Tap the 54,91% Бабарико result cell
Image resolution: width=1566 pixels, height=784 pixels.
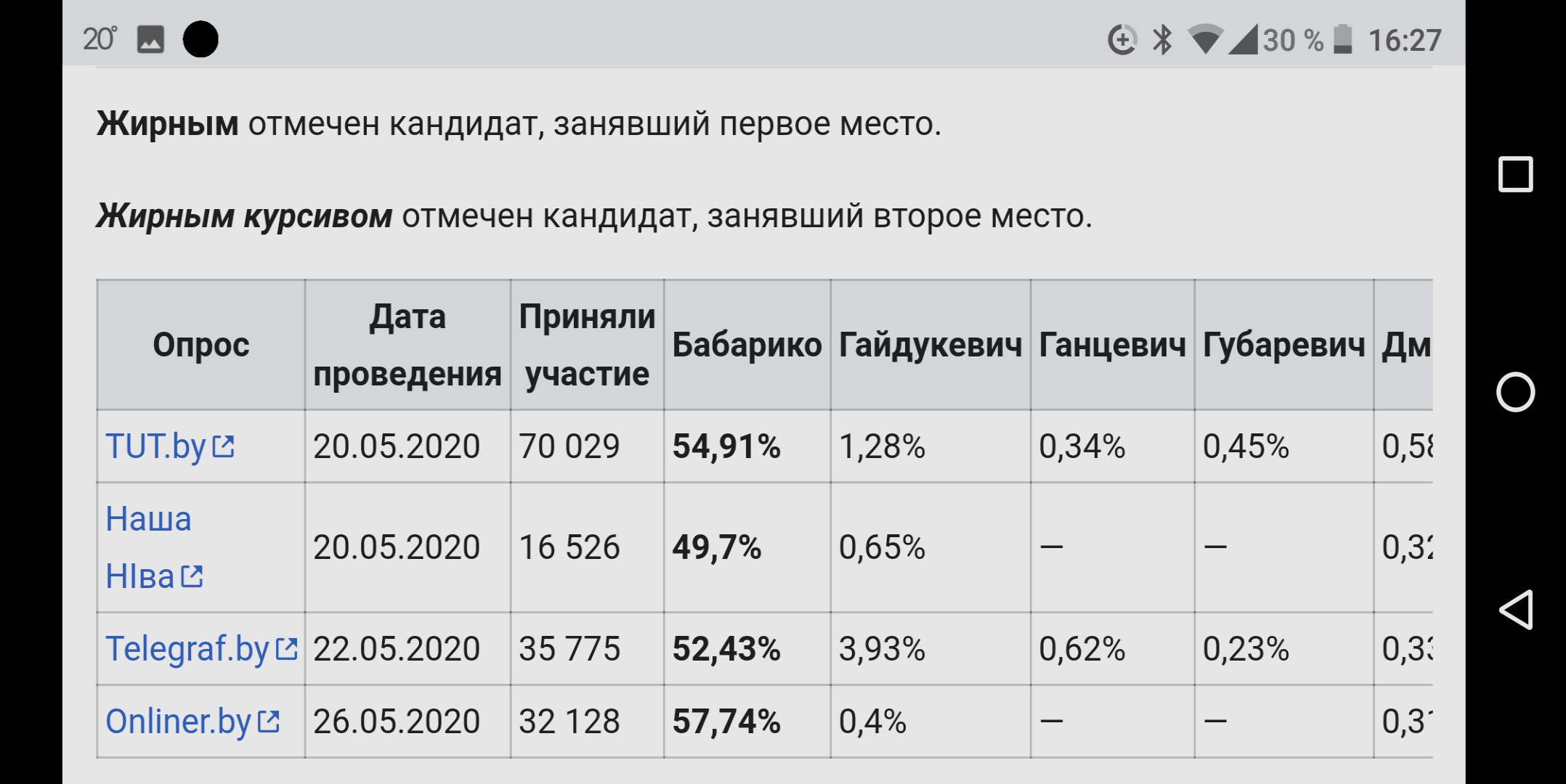[x=726, y=446]
